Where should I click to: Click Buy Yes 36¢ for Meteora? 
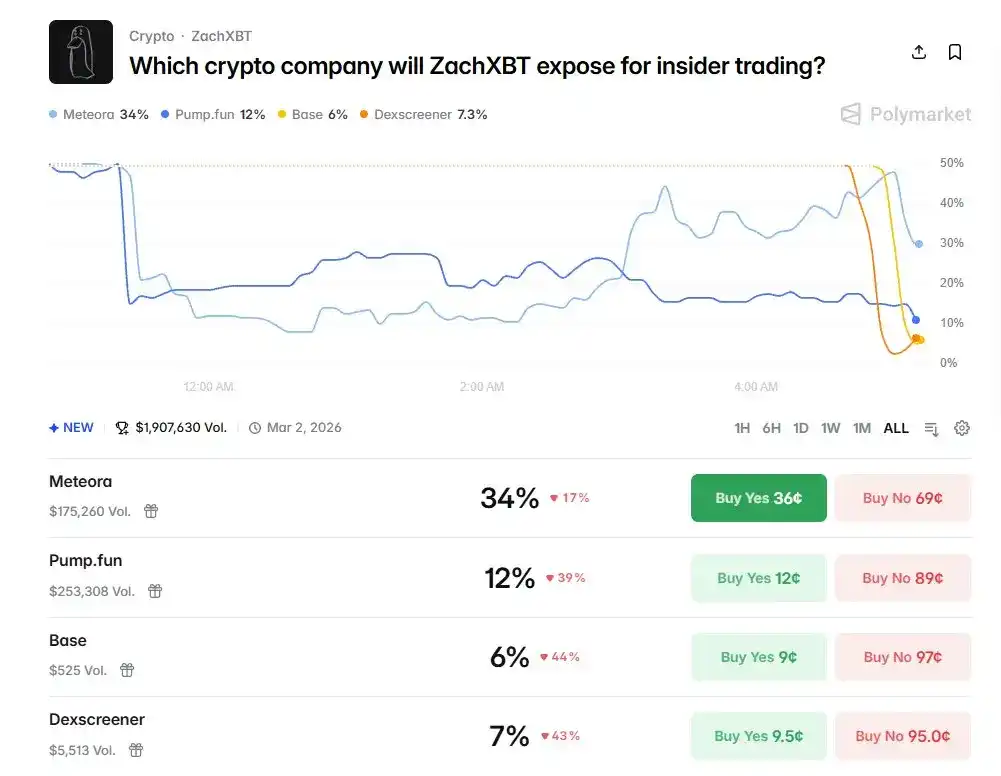(x=758, y=497)
